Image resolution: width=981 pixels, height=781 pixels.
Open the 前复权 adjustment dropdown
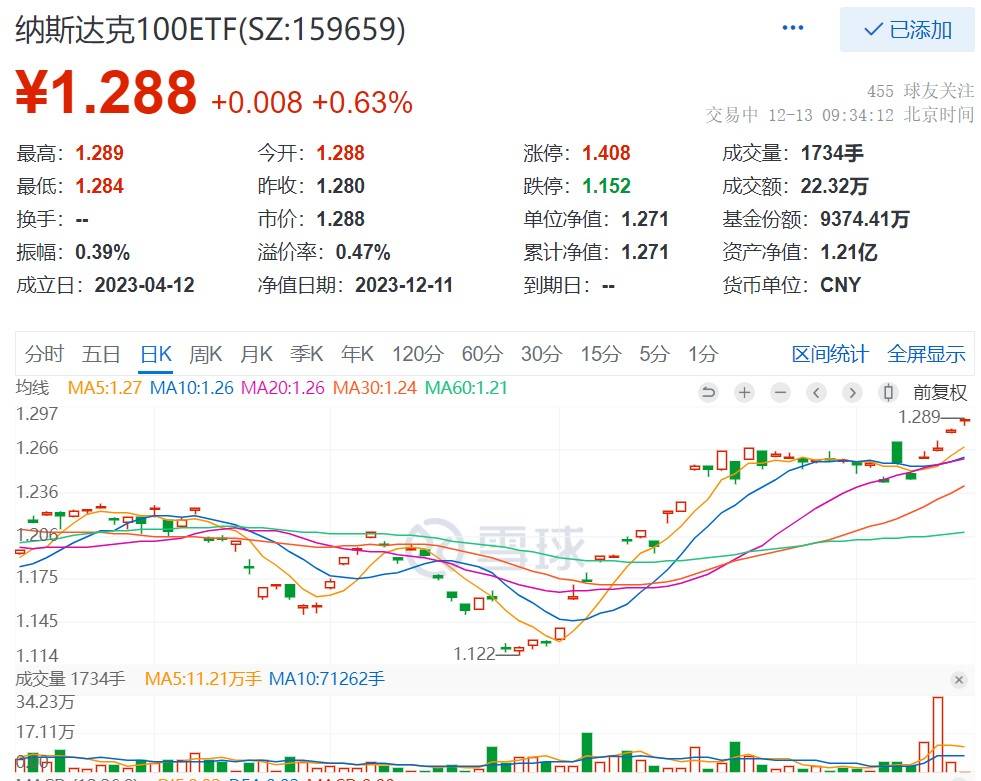tap(940, 392)
